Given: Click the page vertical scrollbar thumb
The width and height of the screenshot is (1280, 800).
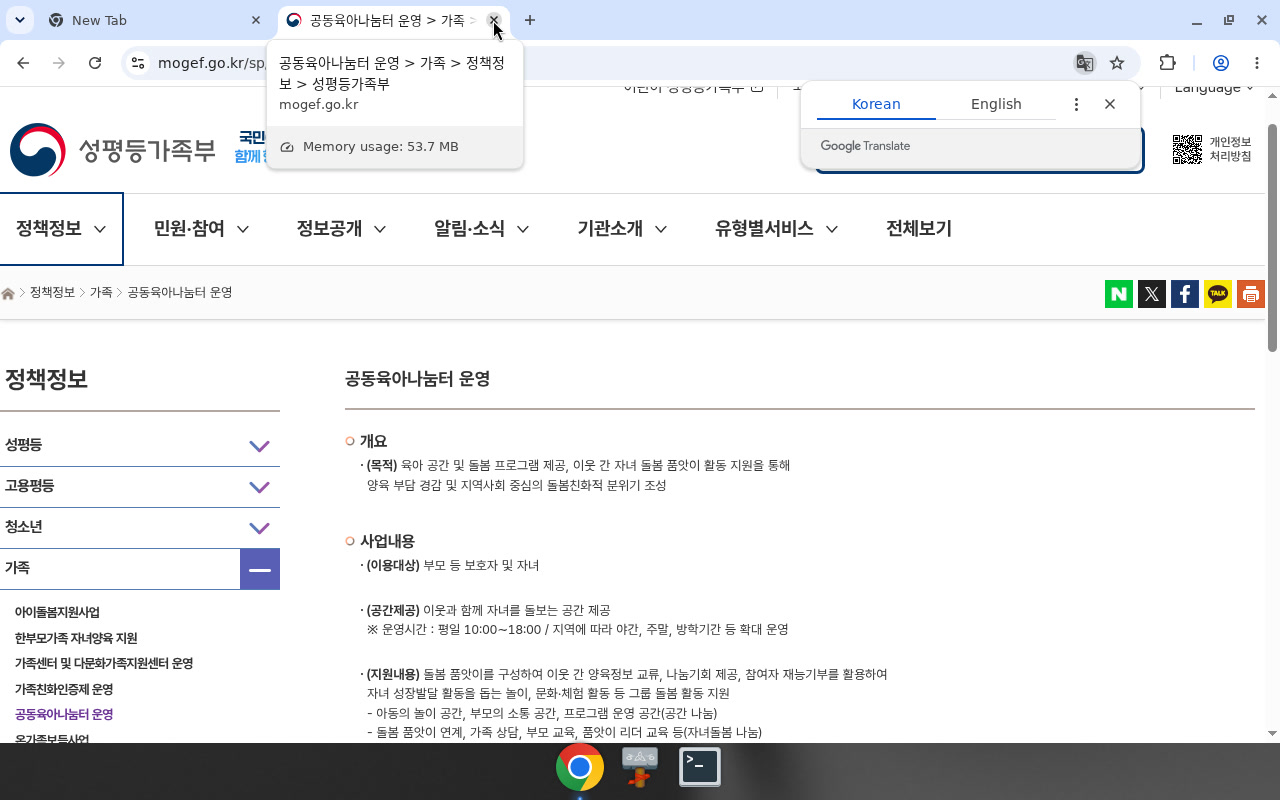Looking at the screenshot, I should coord(1272,237).
